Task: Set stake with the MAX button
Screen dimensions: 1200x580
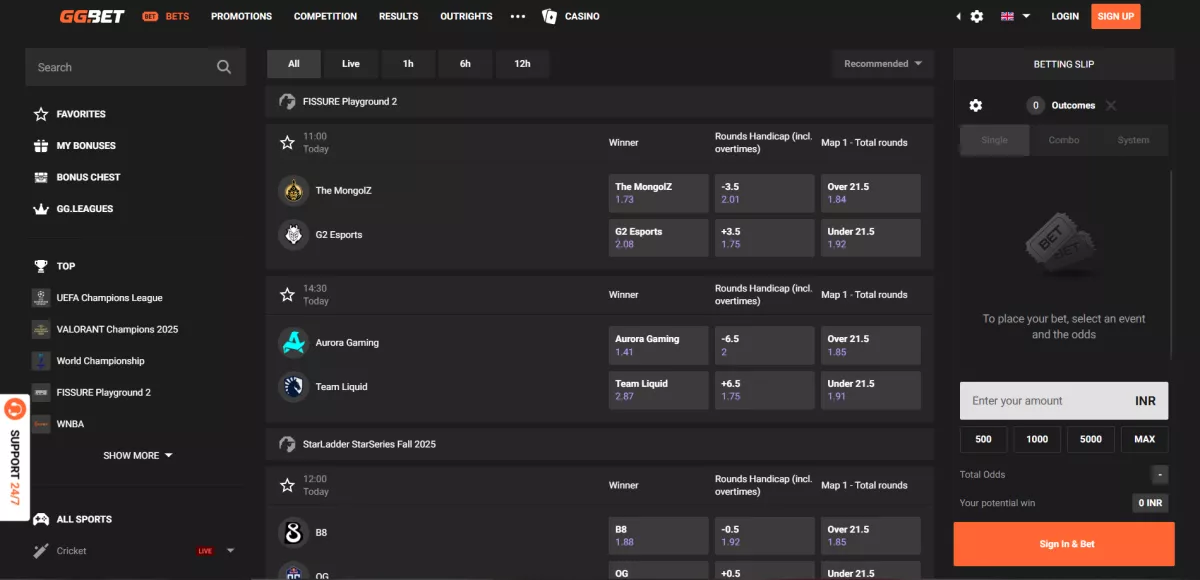Action: (x=1144, y=439)
